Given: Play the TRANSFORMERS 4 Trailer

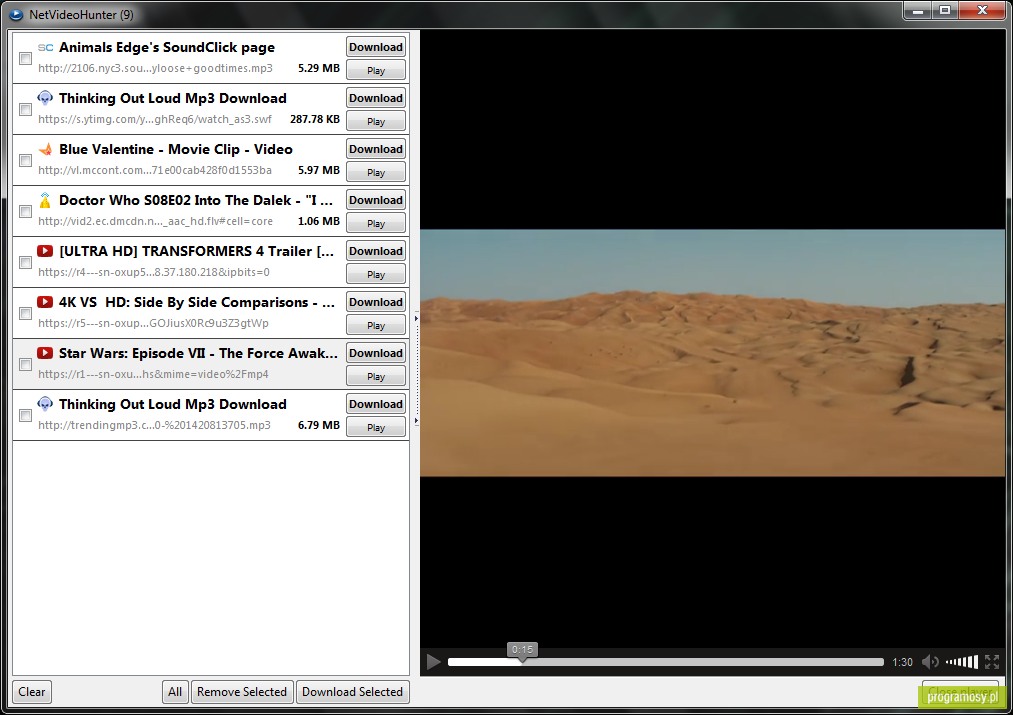Looking at the screenshot, I should [x=376, y=275].
